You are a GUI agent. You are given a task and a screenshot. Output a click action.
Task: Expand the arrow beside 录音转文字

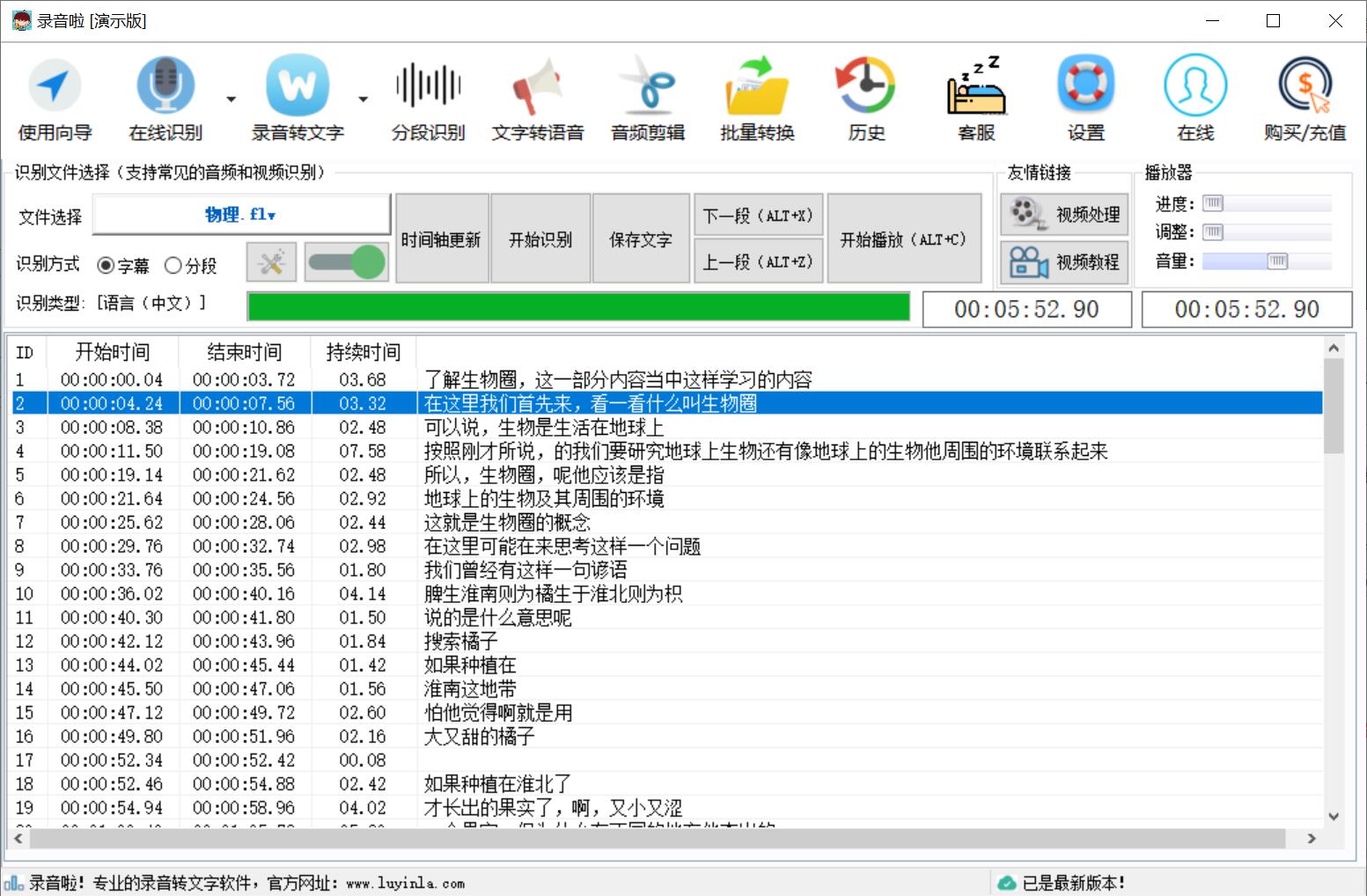point(363,99)
